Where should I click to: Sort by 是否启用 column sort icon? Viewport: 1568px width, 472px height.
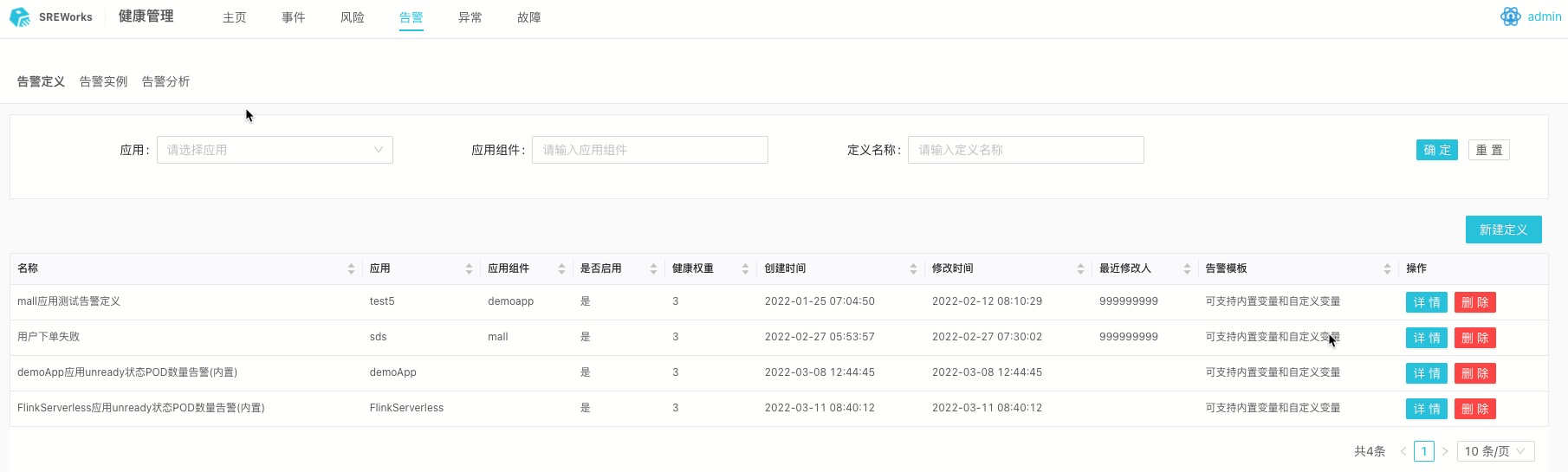click(653, 269)
